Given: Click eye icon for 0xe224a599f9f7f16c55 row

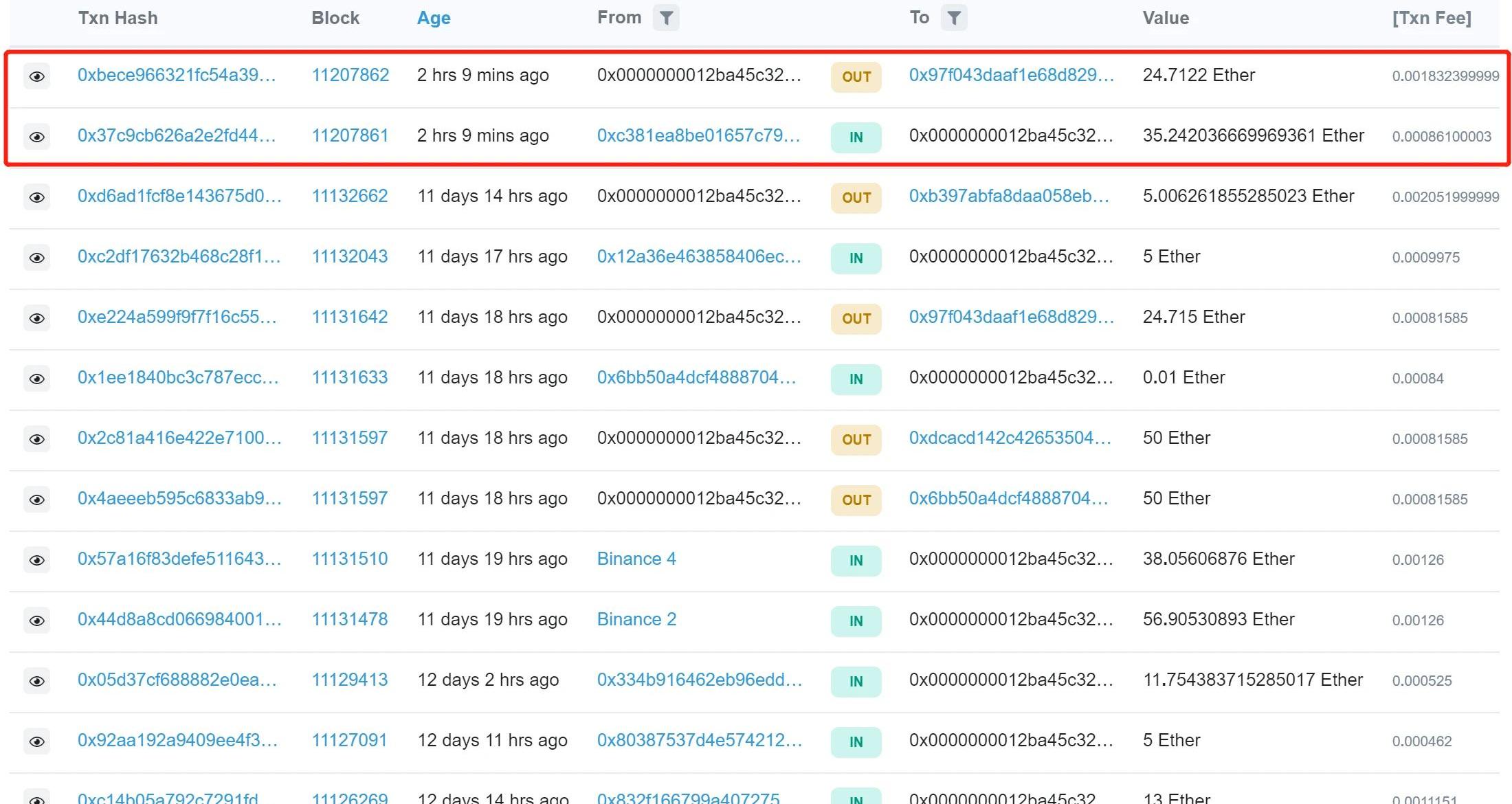Looking at the screenshot, I should pos(37,318).
